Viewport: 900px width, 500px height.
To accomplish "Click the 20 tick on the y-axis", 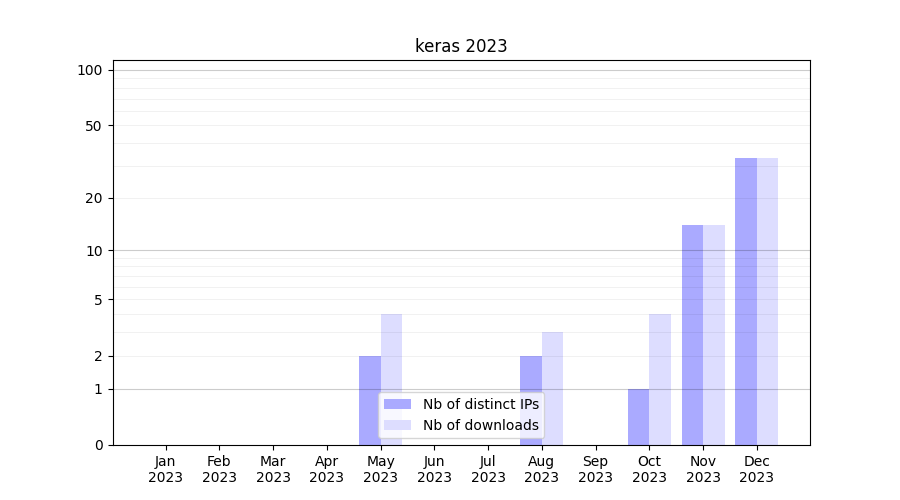I will pyautogui.click(x=94, y=198).
